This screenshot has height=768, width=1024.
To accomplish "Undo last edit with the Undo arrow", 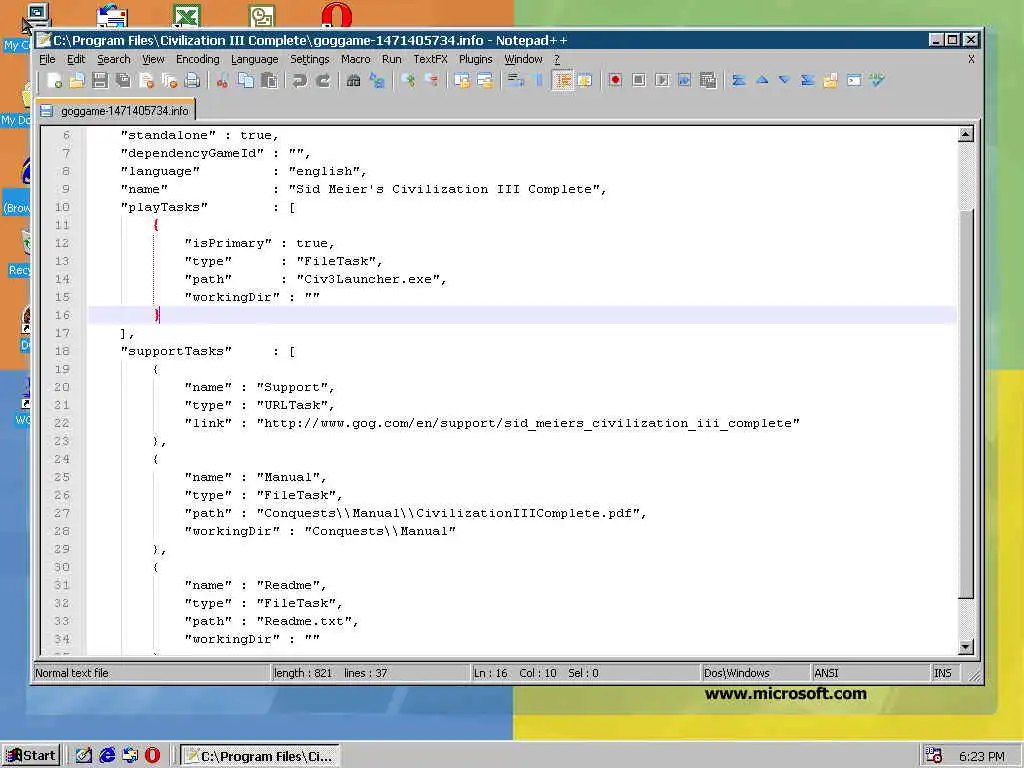I will tap(299, 80).
